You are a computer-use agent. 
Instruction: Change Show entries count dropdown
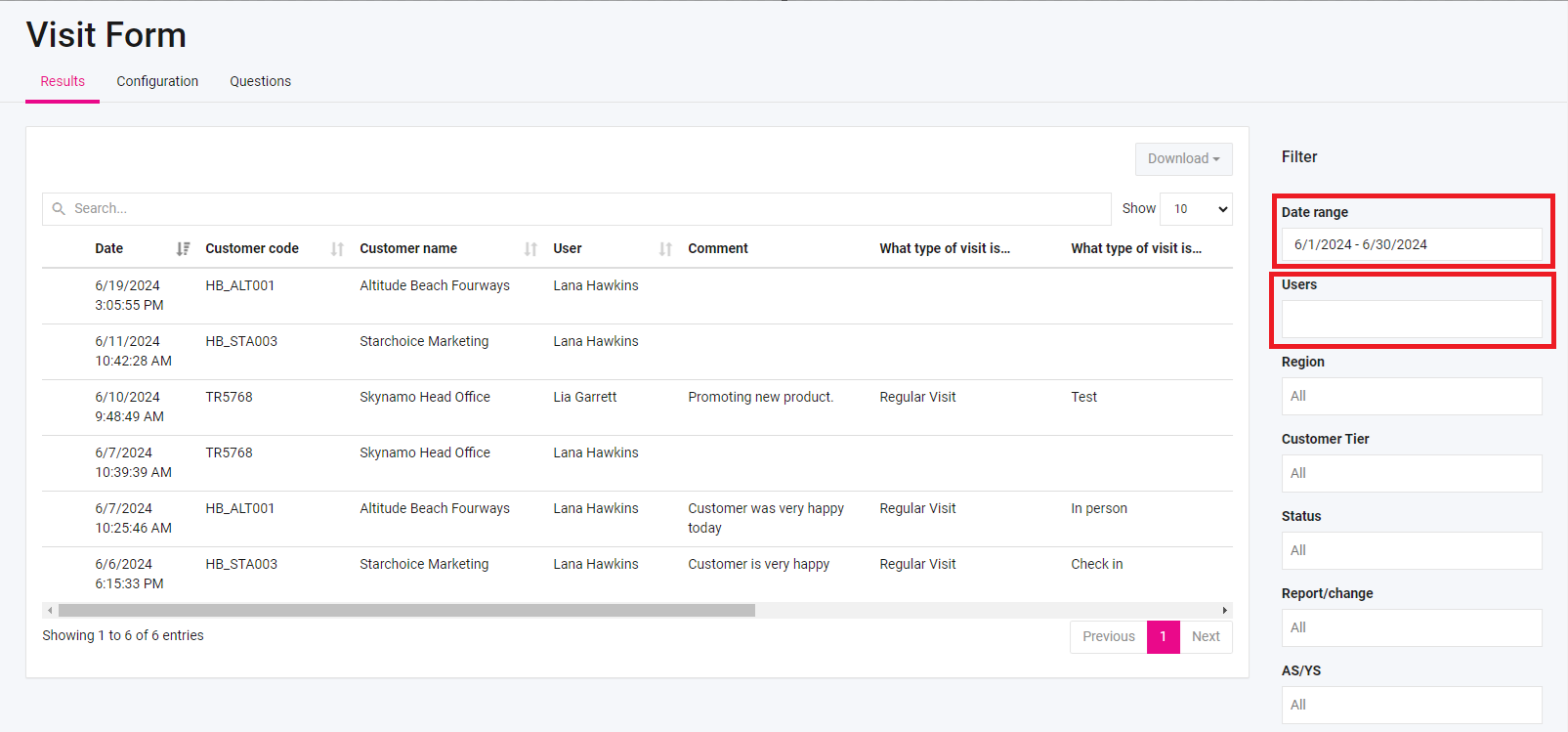tap(1196, 209)
